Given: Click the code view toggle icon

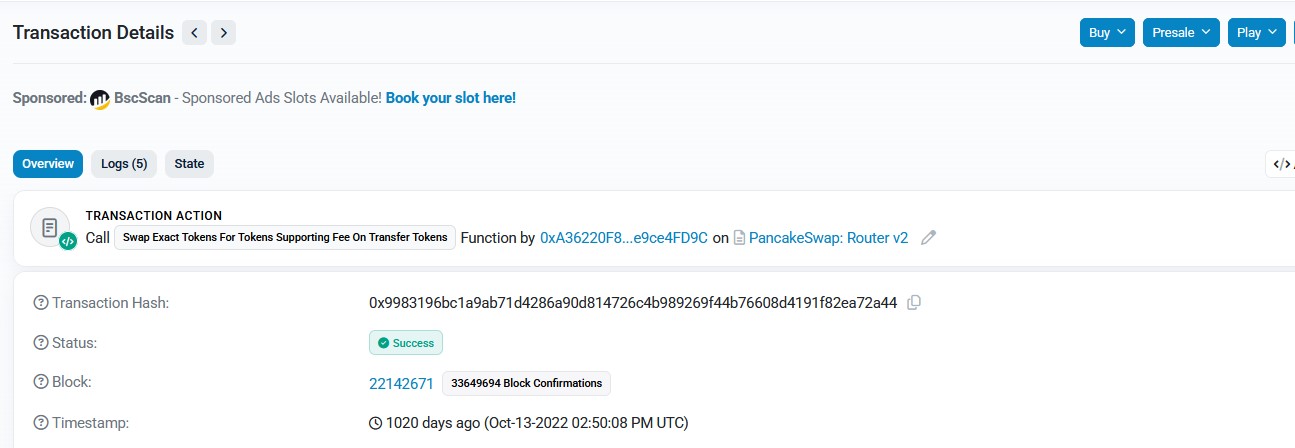Looking at the screenshot, I should pos(1281,164).
